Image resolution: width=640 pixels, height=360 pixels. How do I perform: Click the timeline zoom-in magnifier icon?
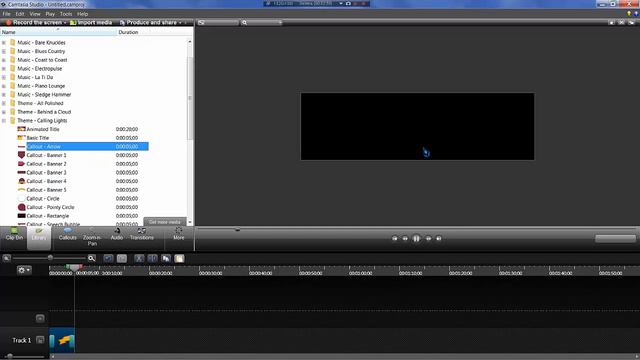pos(91,258)
